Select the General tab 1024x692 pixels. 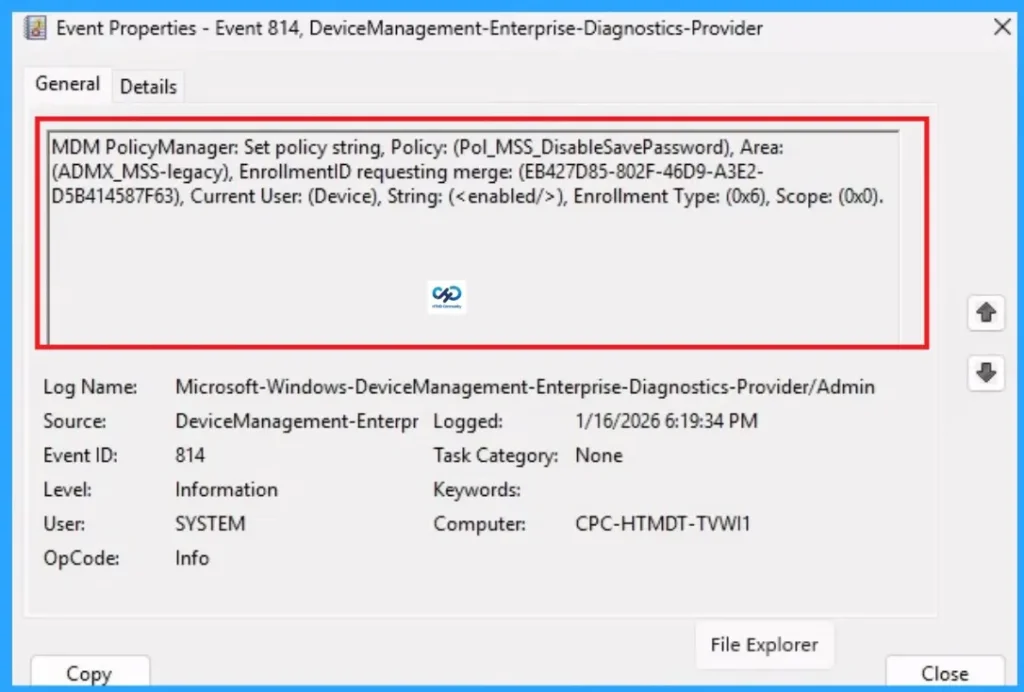pos(67,84)
